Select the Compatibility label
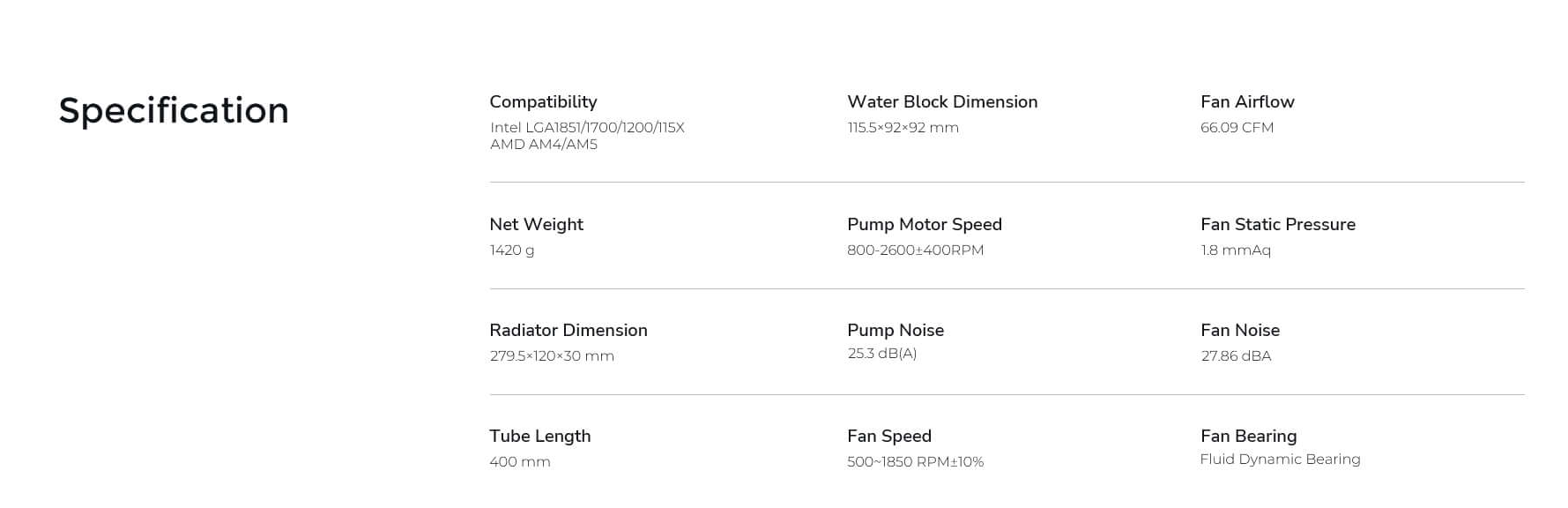Viewport: 1568px width, 508px height. click(x=543, y=102)
